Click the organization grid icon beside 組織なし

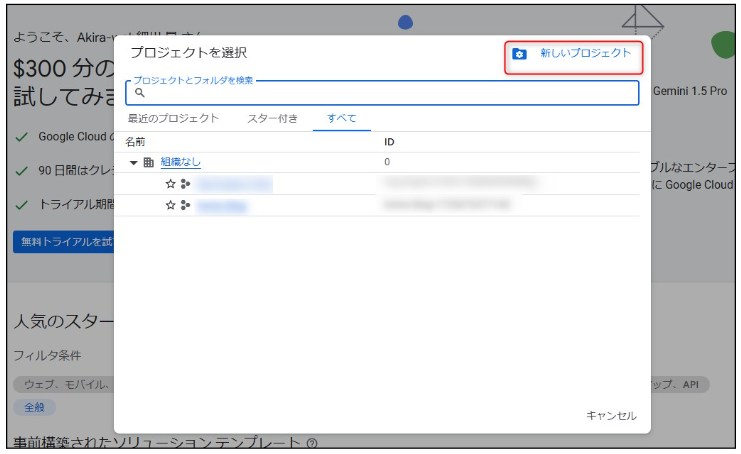[x=148, y=163]
